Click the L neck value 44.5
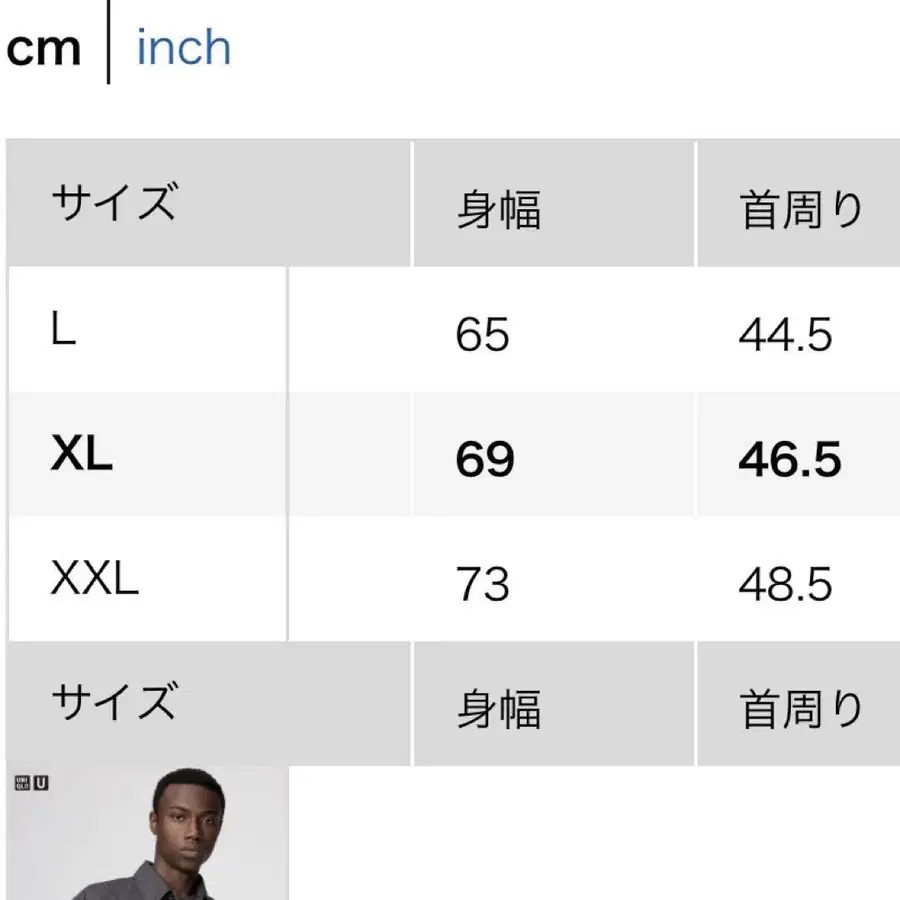Image resolution: width=900 pixels, height=900 pixels. (x=785, y=335)
